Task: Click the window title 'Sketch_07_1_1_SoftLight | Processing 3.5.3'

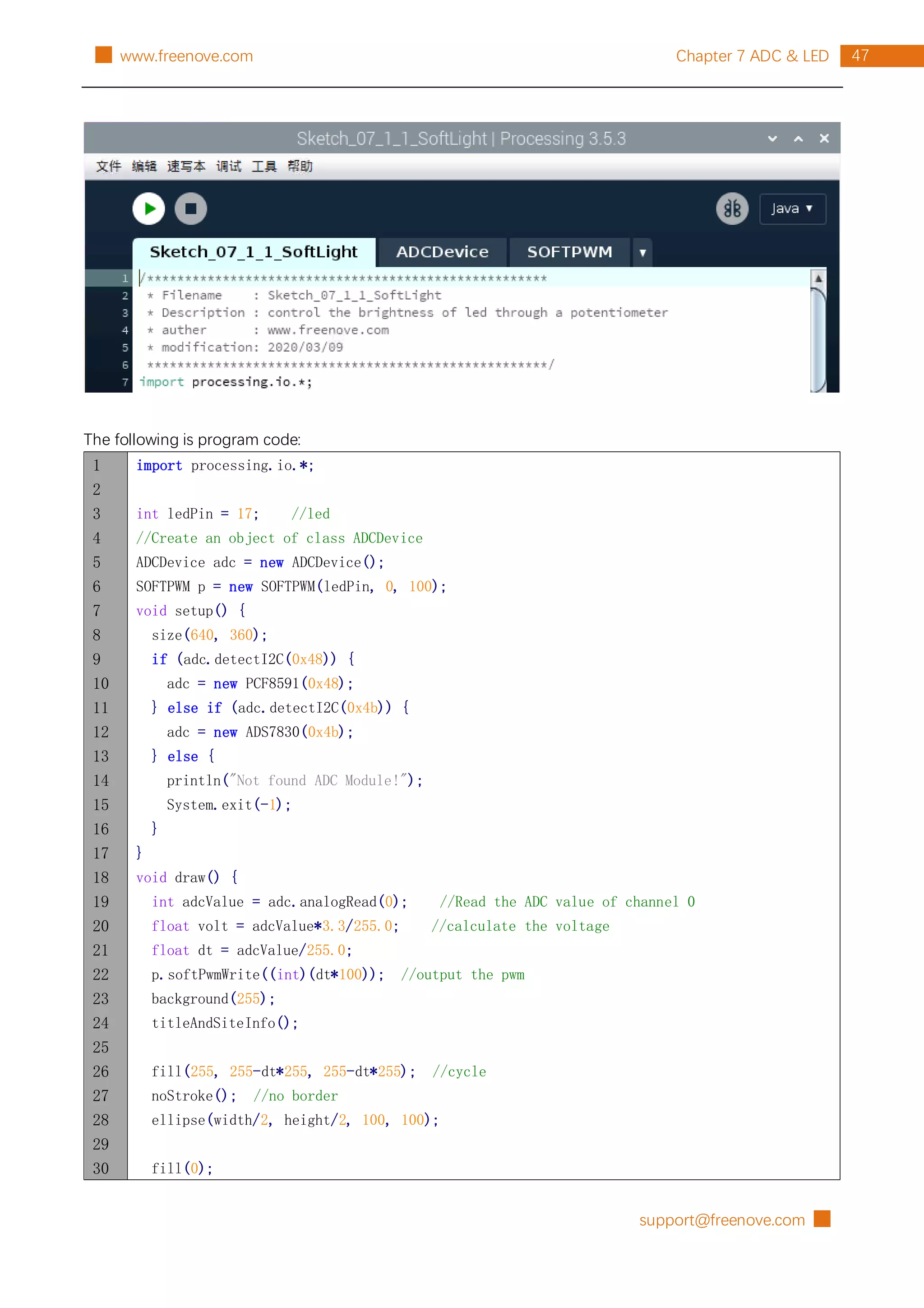Action: click(461, 139)
